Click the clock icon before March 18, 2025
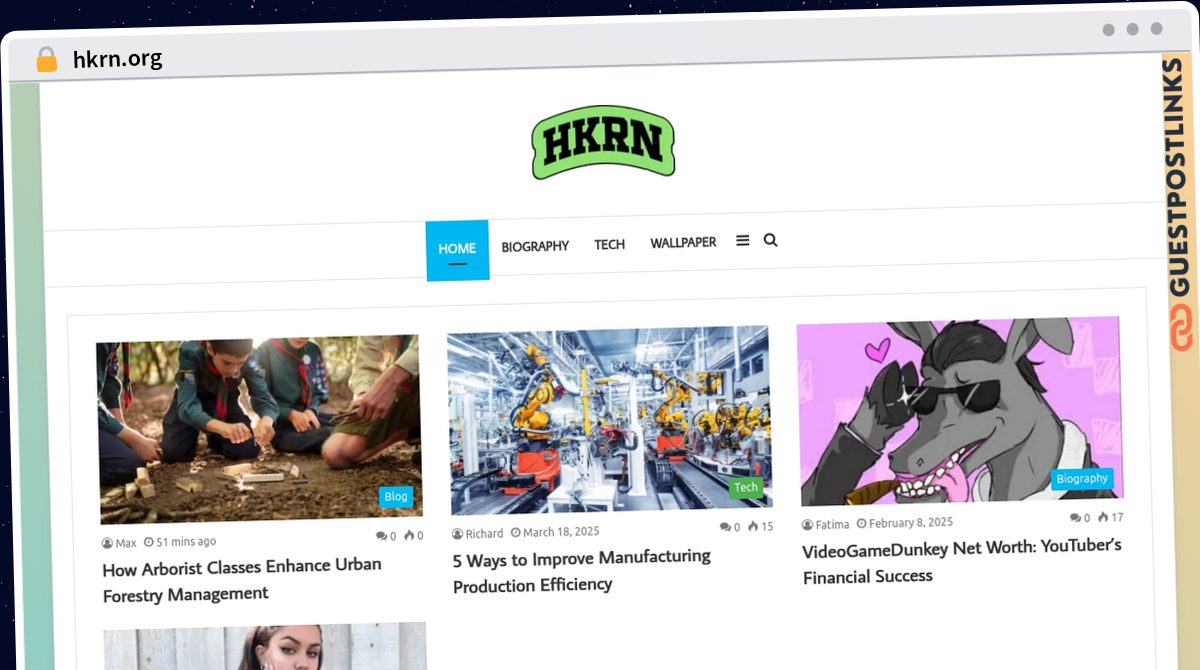The image size is (1200, 670). tap(516, 533)
